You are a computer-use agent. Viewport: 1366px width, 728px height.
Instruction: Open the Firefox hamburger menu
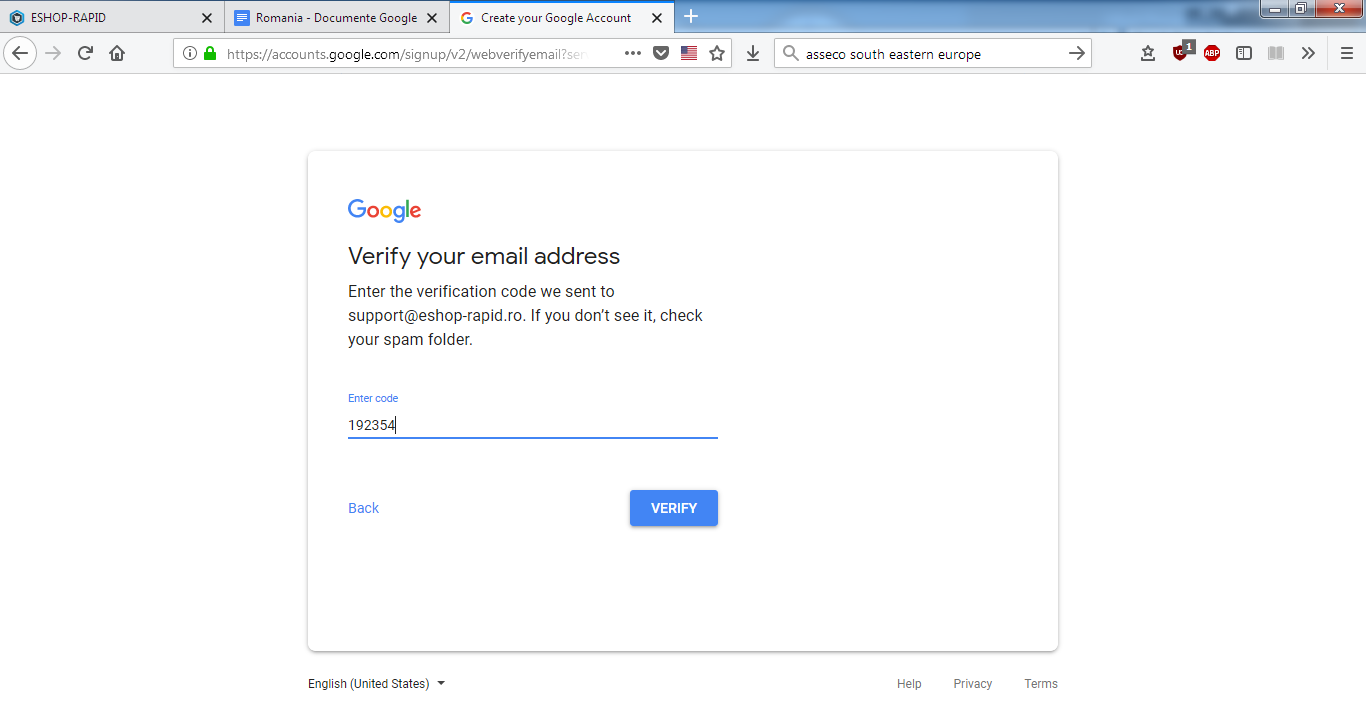(1347, 53)
